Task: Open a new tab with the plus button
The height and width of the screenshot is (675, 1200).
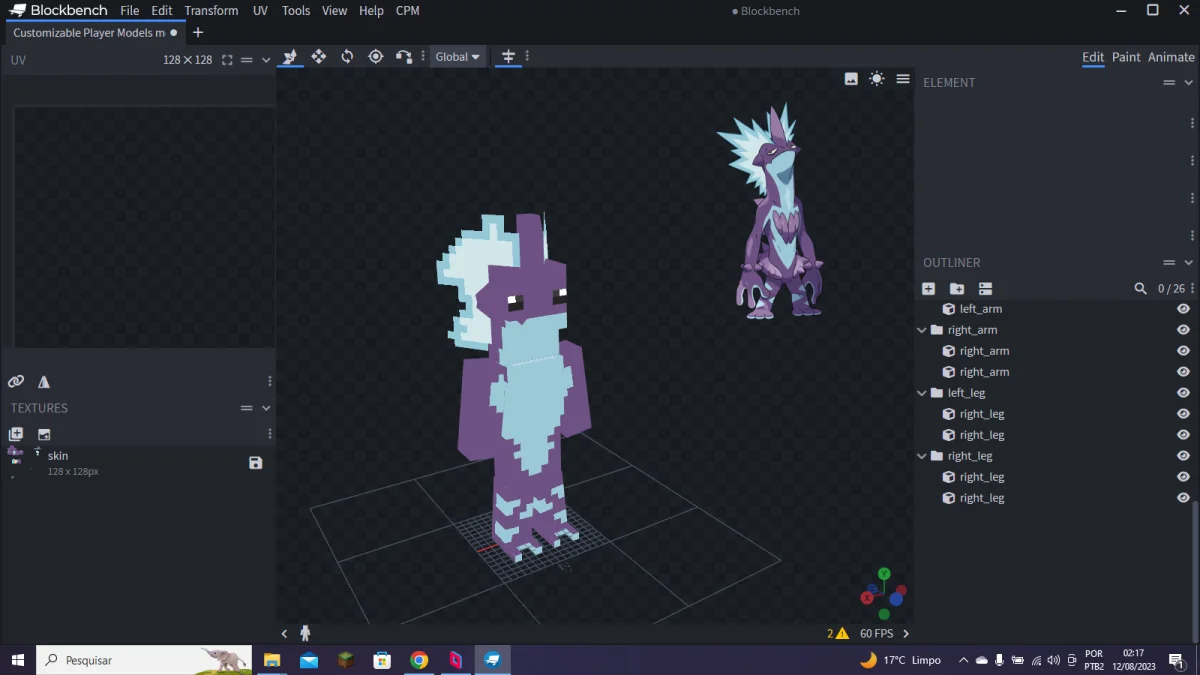Action: (197, 33)
